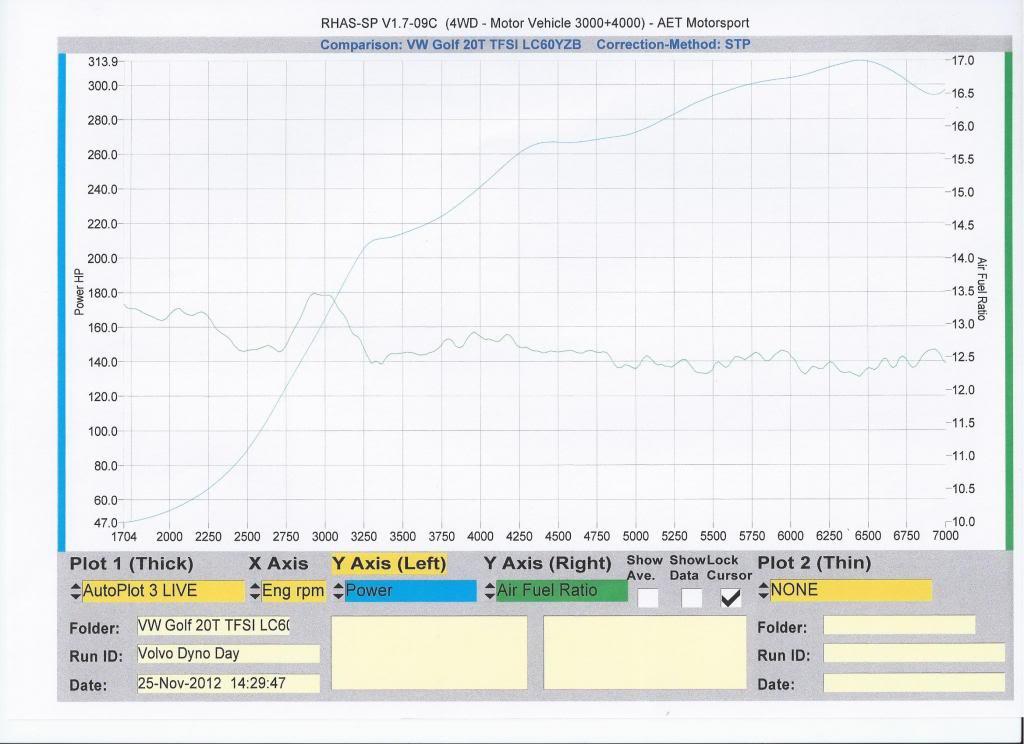This screenshot has height=744, width=1024.
Task: Tick the Show Data checkbox
Action: pos(691,598)
